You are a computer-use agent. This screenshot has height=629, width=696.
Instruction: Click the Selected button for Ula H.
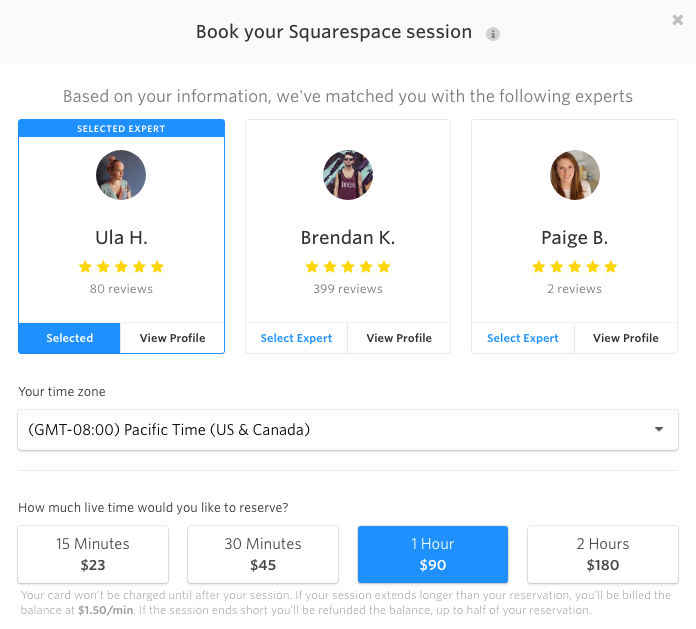point(70,338)
